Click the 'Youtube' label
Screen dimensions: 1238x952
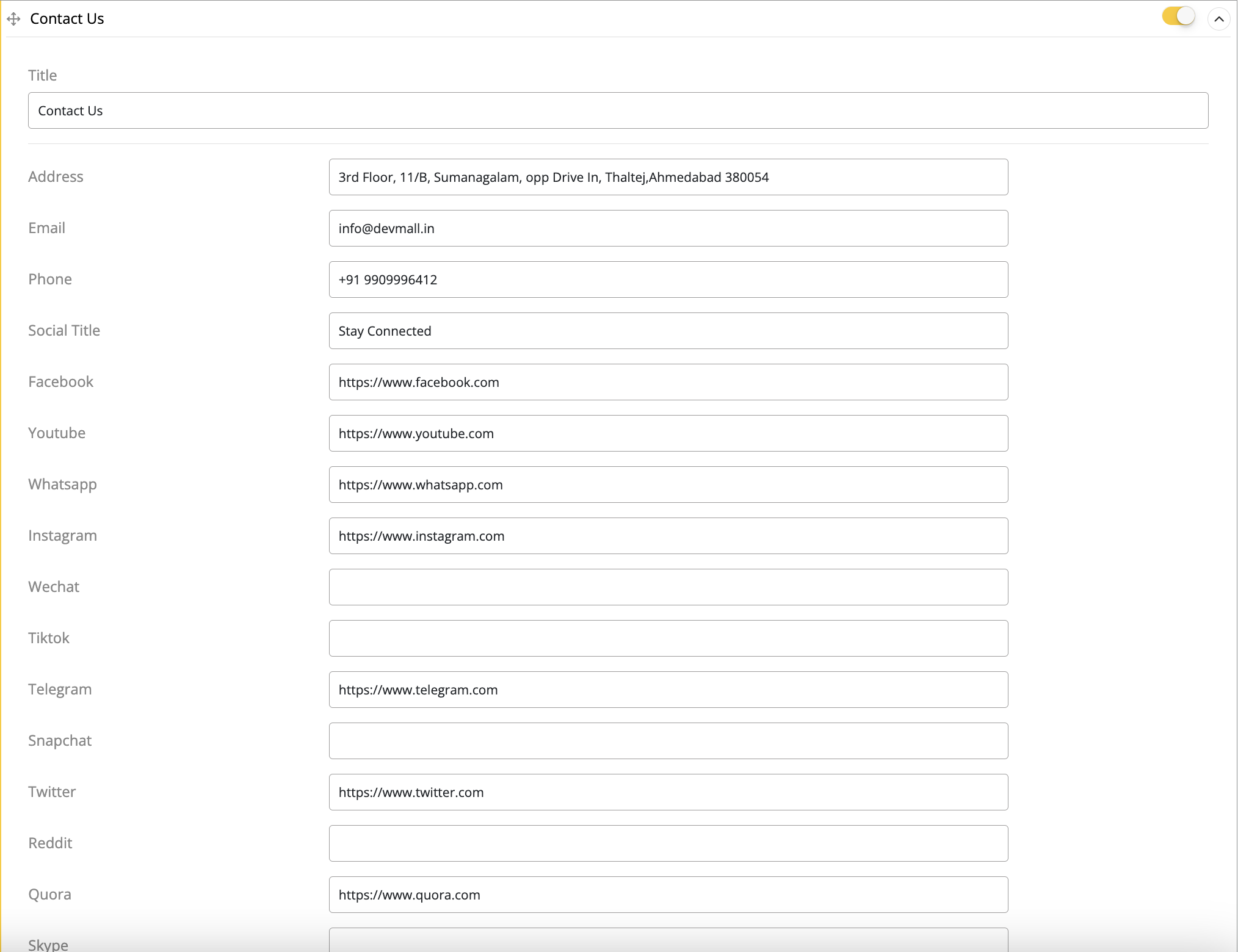pyautogui.click(x=57, y=433)
